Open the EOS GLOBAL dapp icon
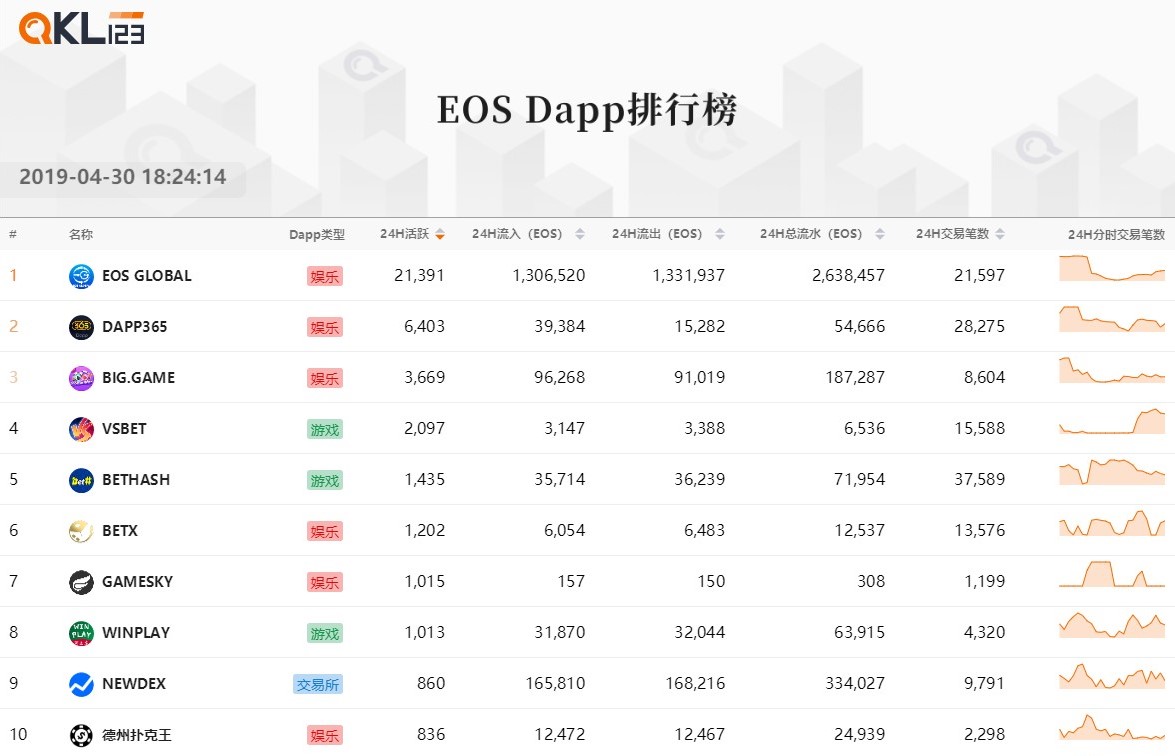The image size is (1175, 756). click(81, 276)
